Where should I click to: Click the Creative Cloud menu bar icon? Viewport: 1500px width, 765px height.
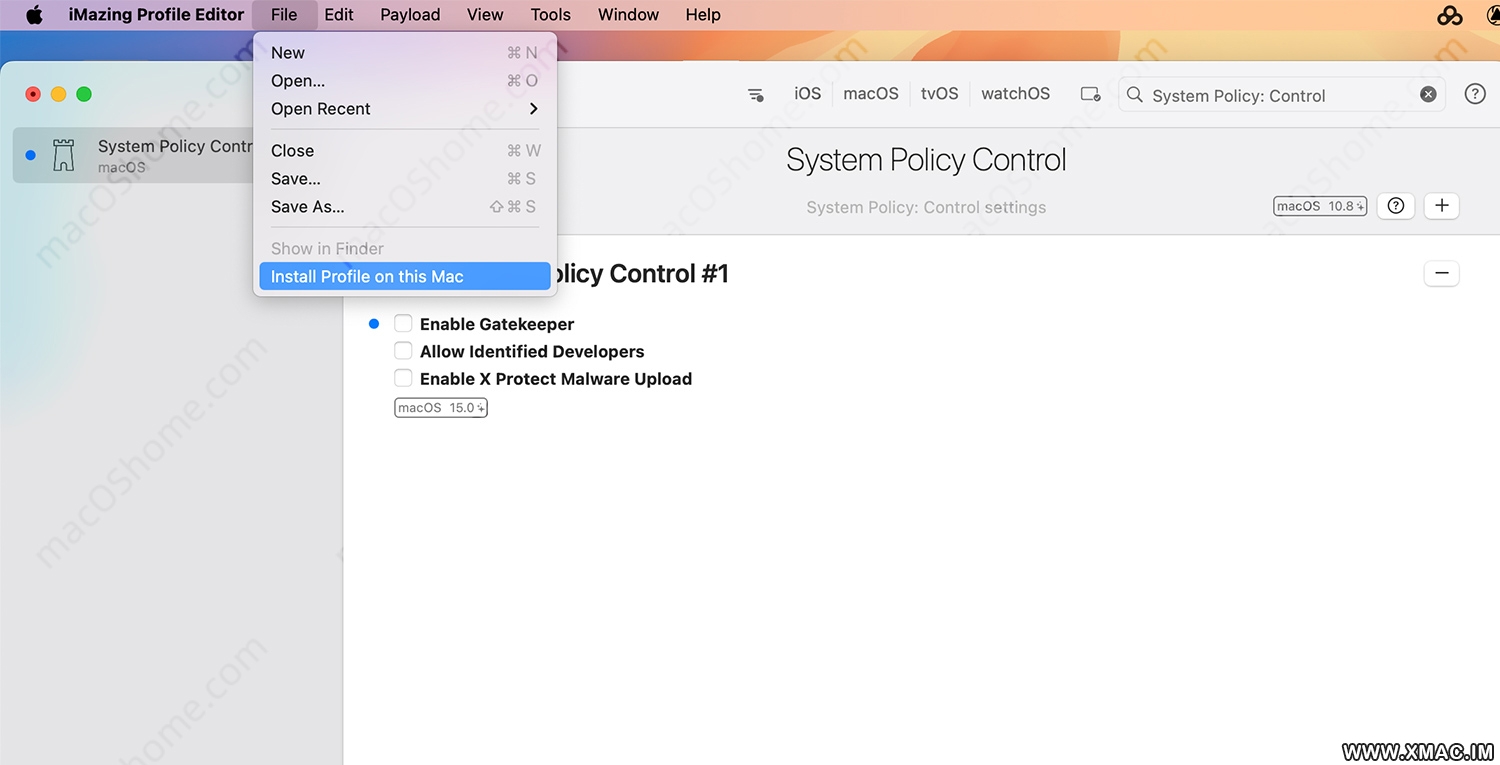(x=1449, y=15)
